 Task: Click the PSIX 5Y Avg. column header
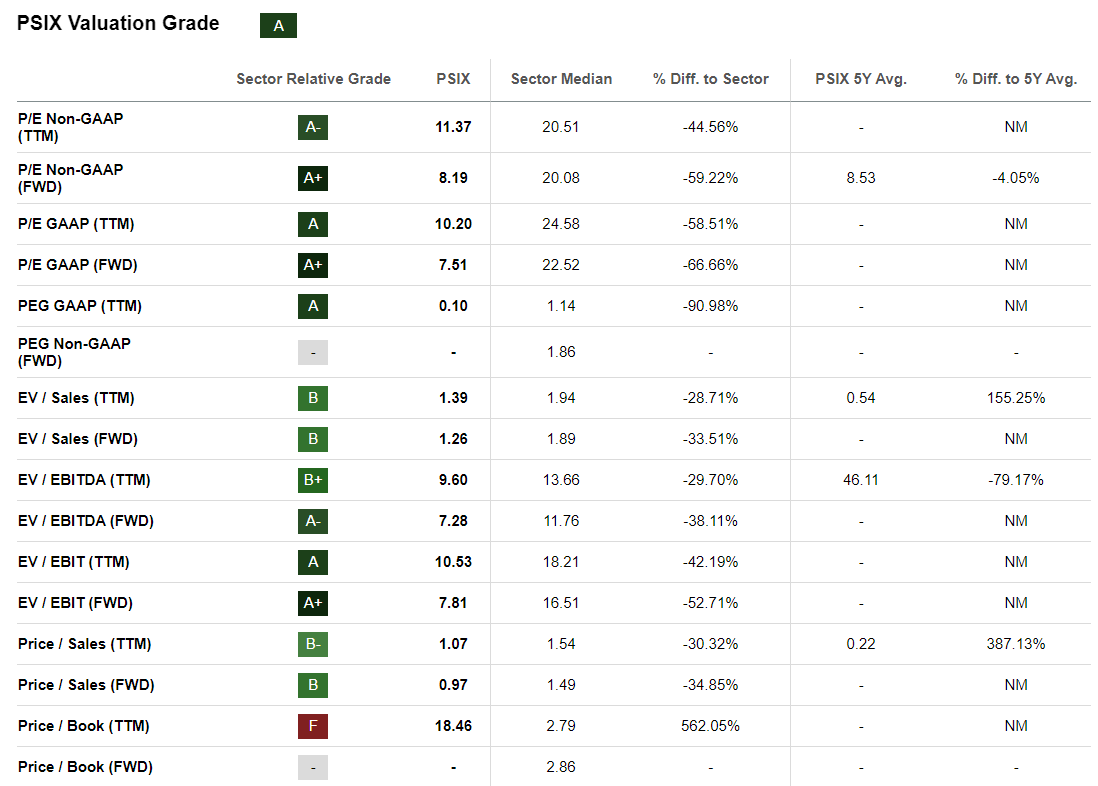pos(861,79)
